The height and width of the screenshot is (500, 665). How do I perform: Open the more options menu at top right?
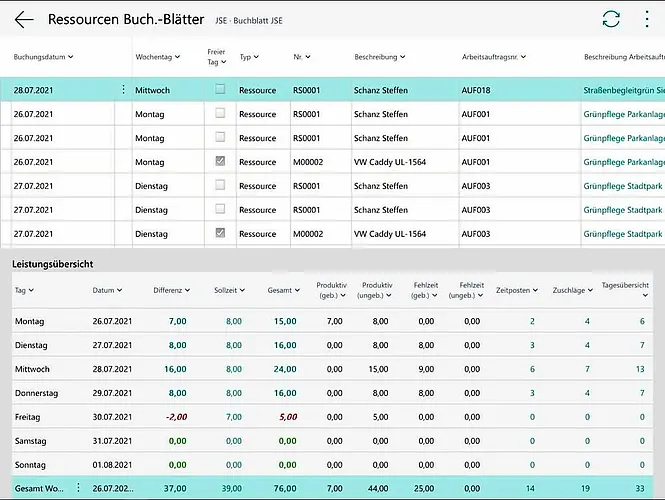pyautogui.click(x=646, y=19)
